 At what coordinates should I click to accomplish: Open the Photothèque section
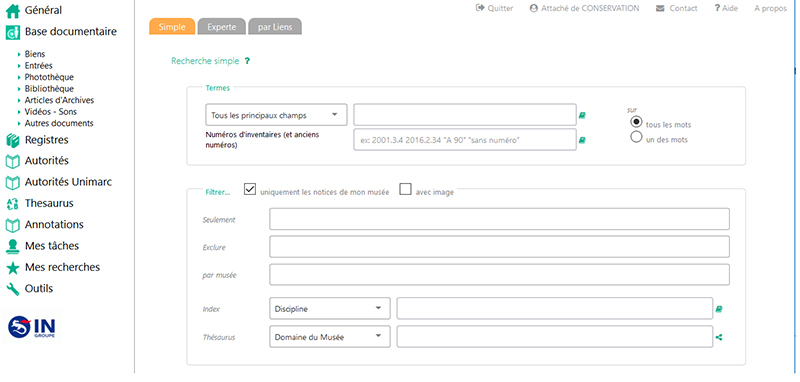49,78
